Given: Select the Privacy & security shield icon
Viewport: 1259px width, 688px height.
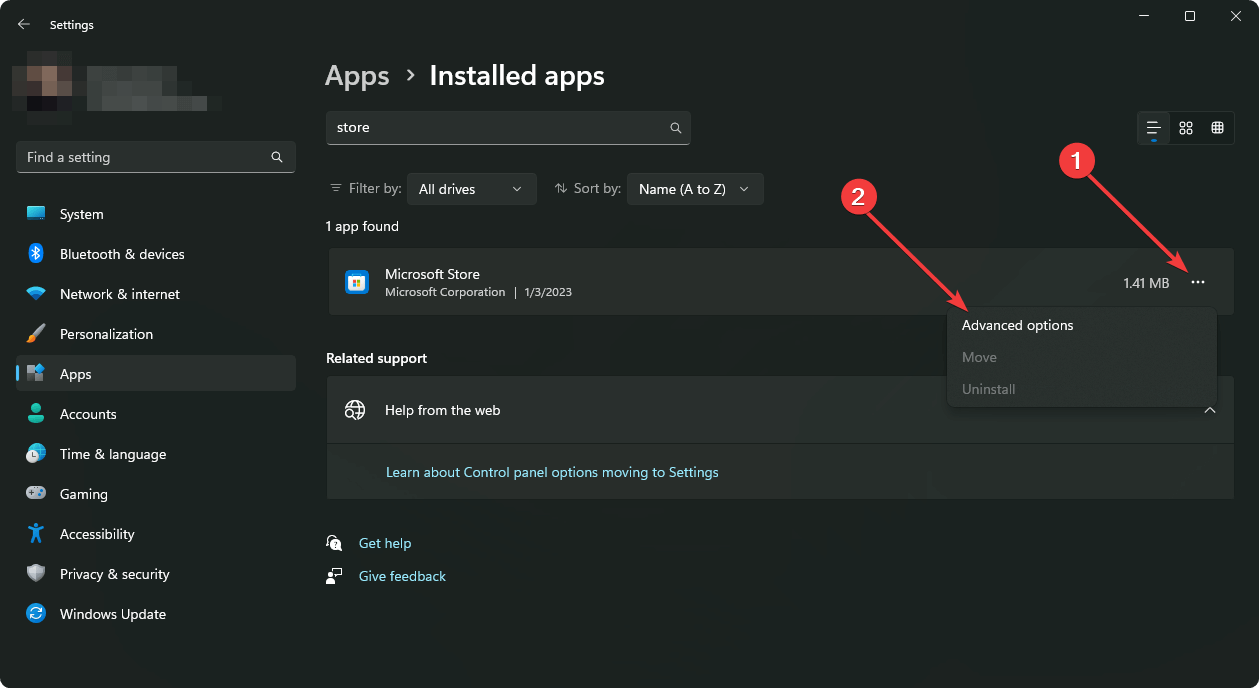Looking at the screenshot, I should (x=36, y=573).
